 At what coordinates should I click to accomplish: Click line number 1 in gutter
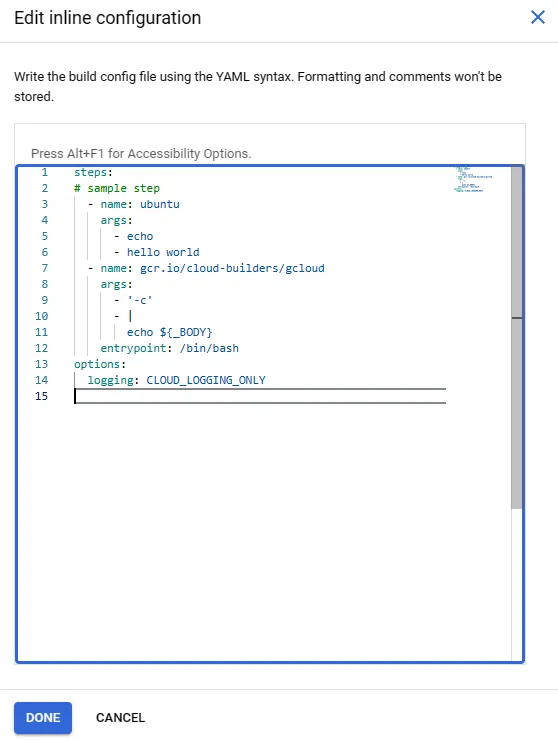[45, 172]
